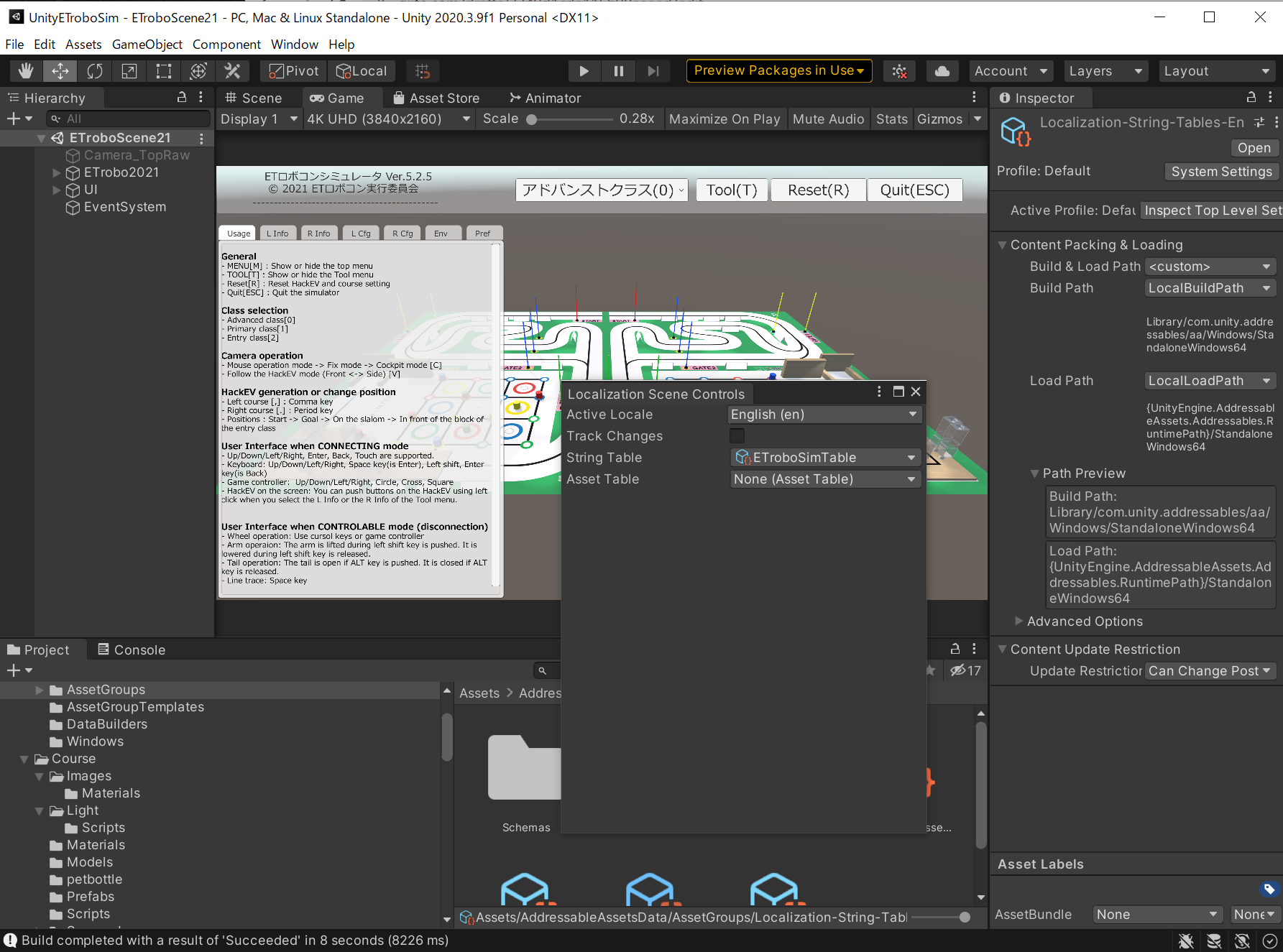Image resolution: width=1283 pixels, height=952 pixels.
Task: Open Localization Scene Controls menu dots
Action: pyautogui.click(x=879, y=392)
